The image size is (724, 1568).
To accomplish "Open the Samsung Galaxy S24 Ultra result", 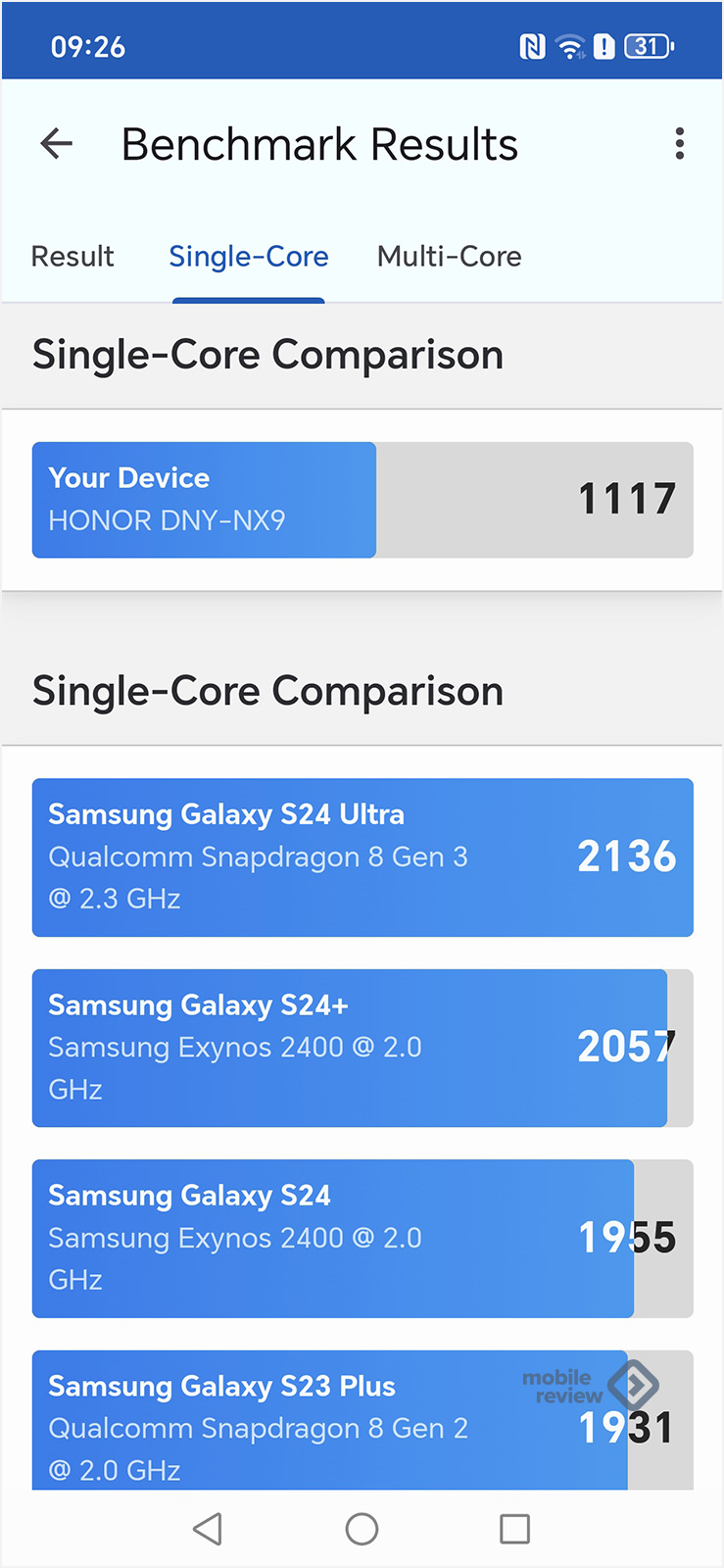I will point(362,857).
